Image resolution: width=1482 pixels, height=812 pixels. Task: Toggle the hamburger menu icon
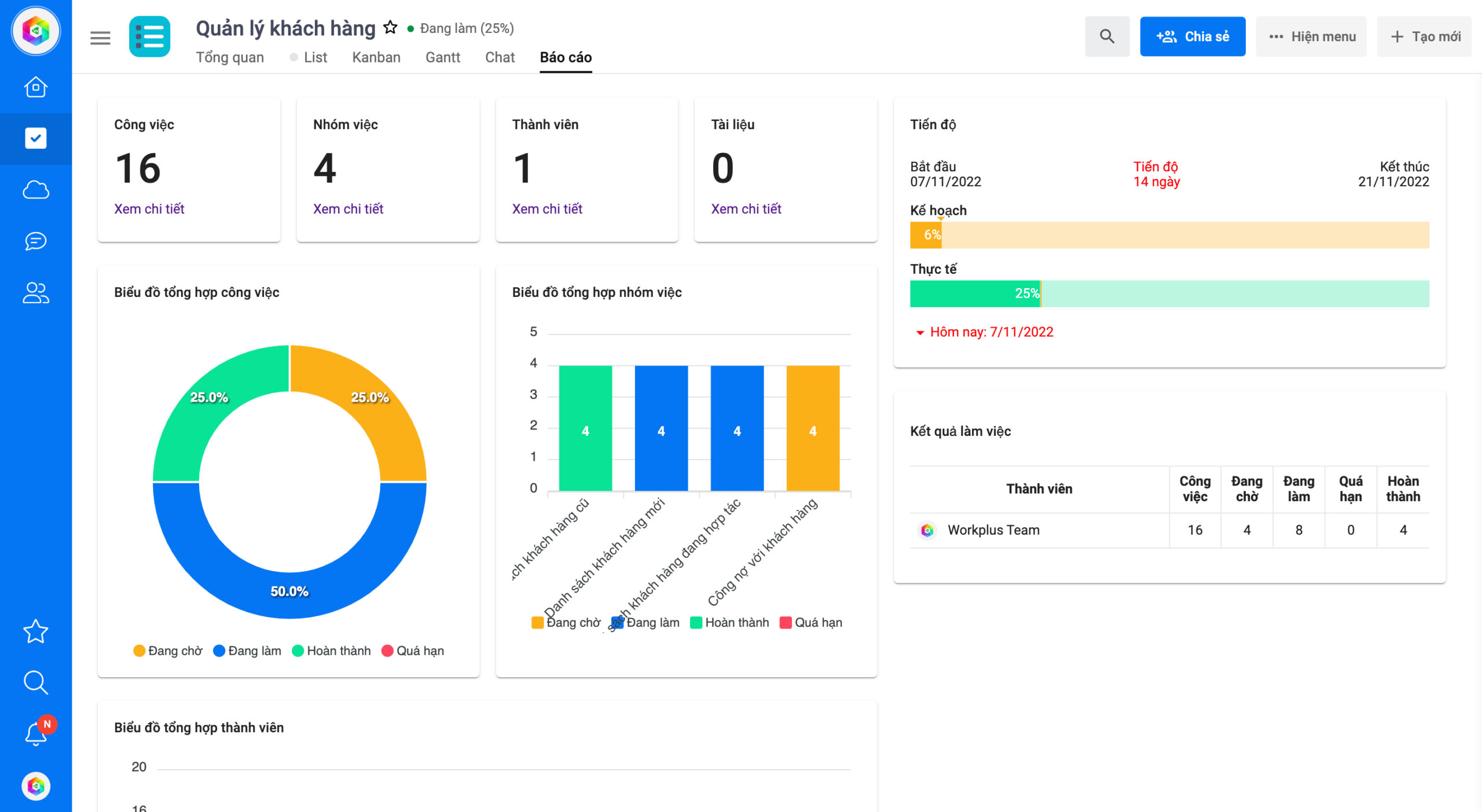pos(100,38)
